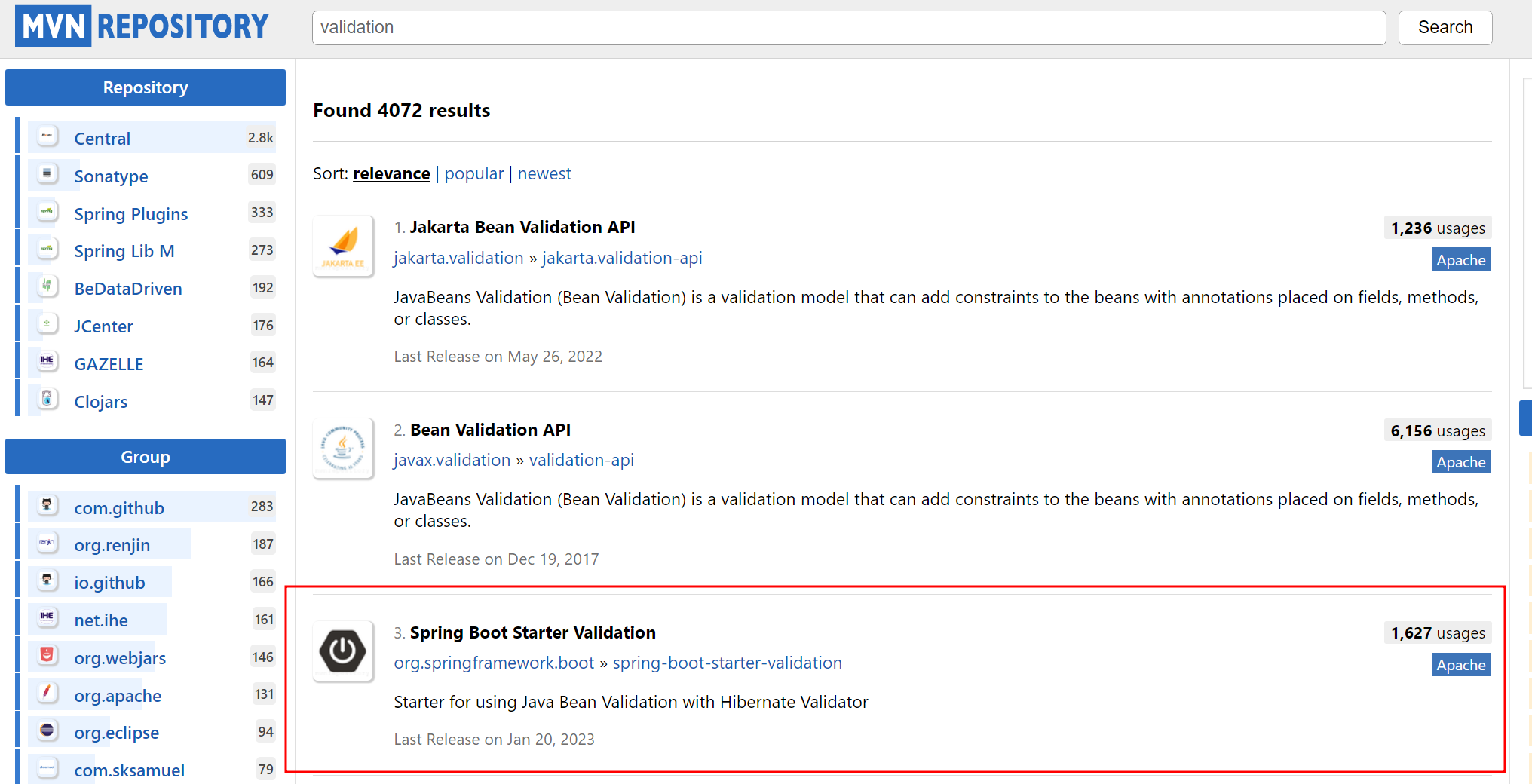Click the Group sidebar header
1532x784 pixels.
(146, 457)
